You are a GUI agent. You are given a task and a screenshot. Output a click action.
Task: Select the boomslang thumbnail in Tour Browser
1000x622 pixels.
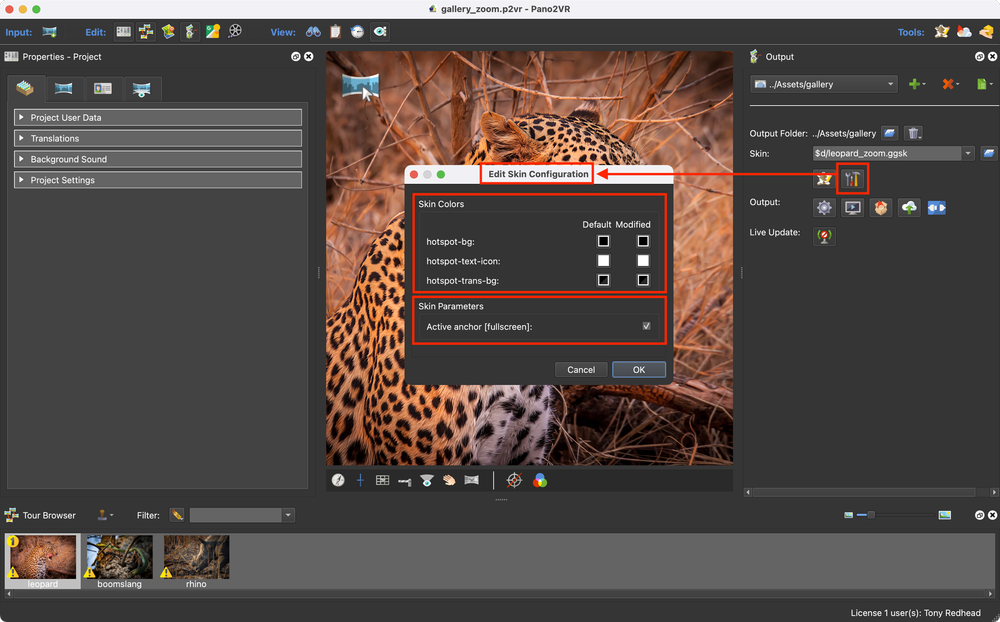coord(119,558)
